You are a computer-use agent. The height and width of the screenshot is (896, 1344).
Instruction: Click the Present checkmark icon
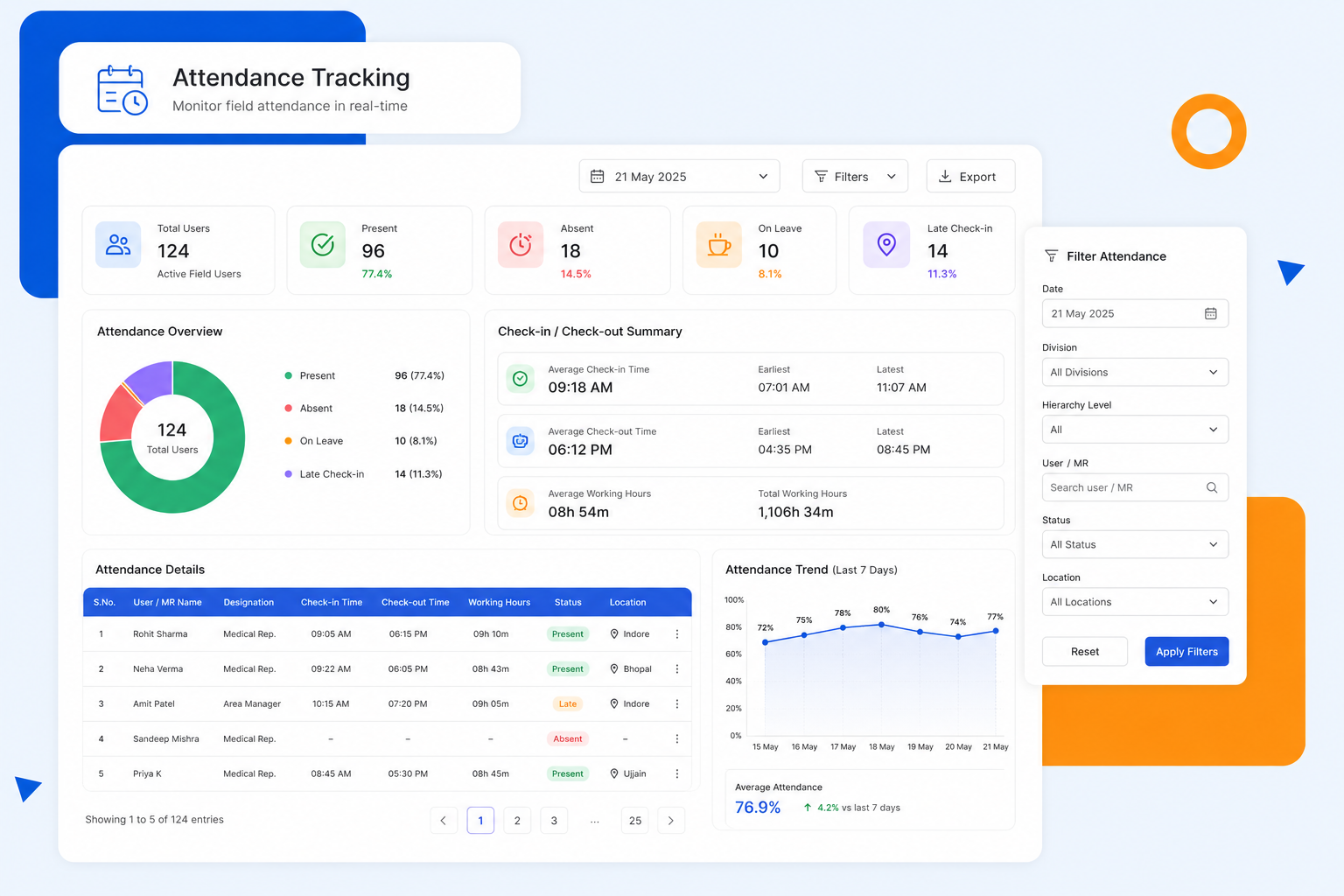coord(323,245)
